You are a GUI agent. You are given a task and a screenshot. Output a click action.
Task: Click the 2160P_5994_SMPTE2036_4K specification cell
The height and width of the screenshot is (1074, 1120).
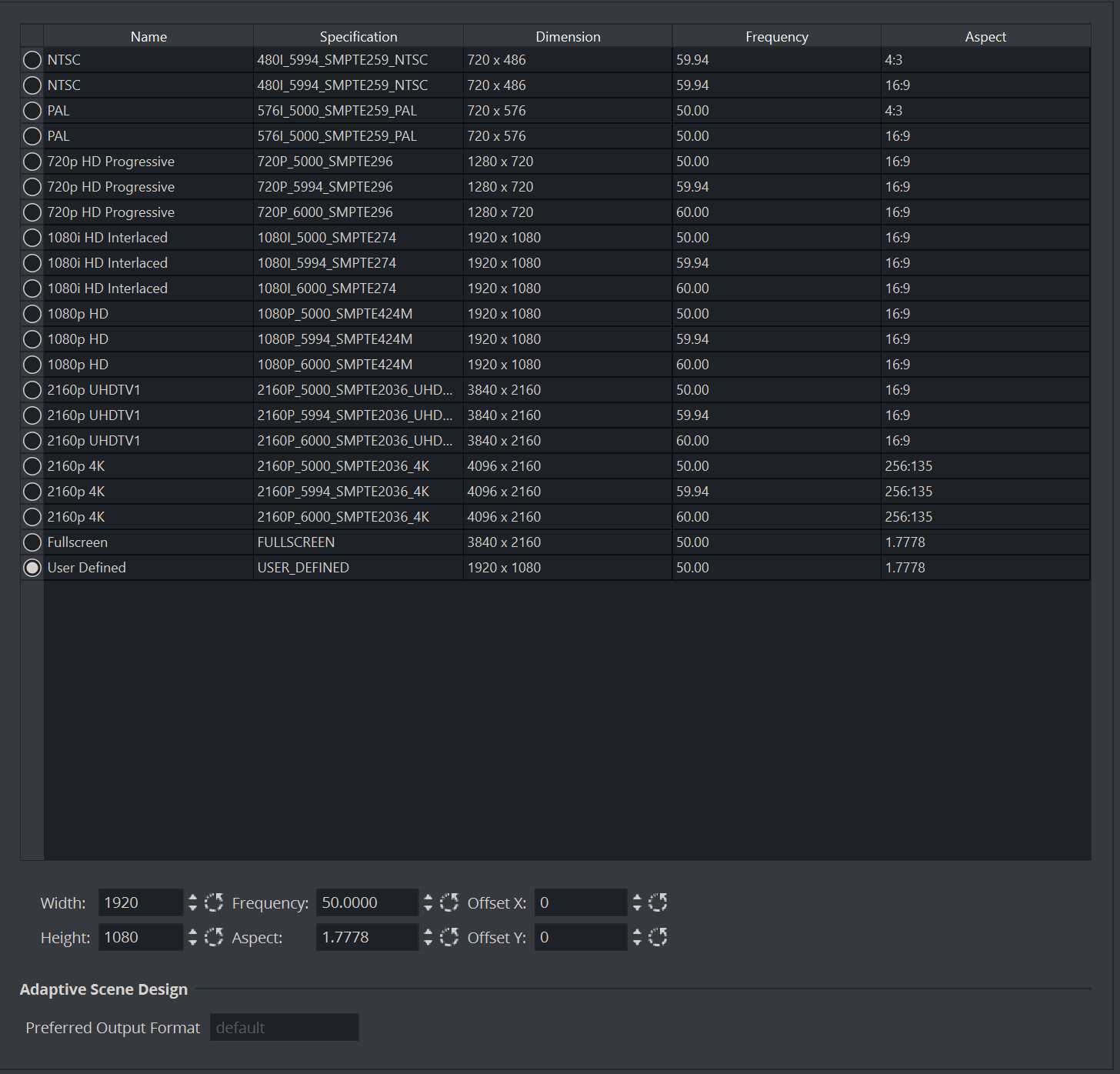(358, 492)
